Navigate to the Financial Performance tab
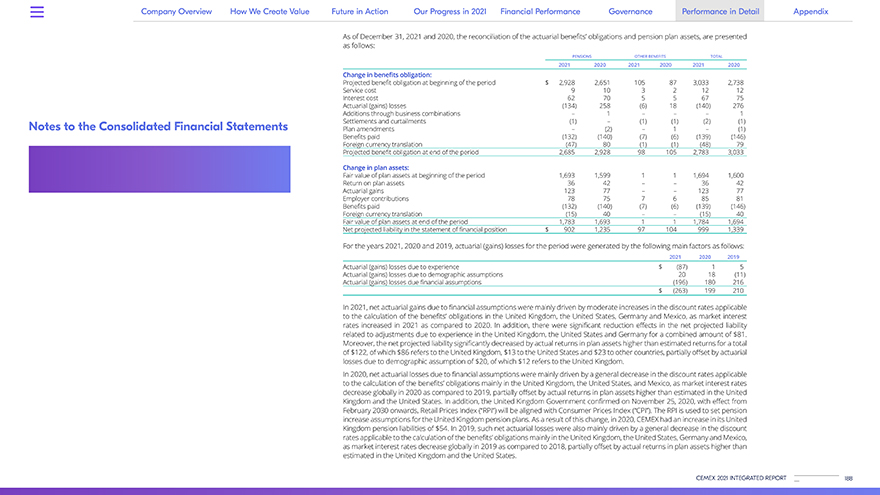Viewport: 880px width, 495px height. pos(540,11)
